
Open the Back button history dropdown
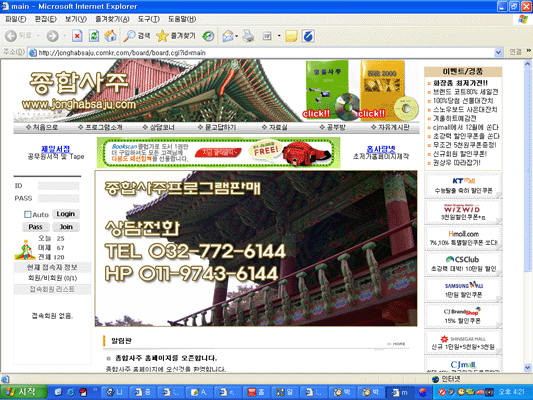coord(38,36)
